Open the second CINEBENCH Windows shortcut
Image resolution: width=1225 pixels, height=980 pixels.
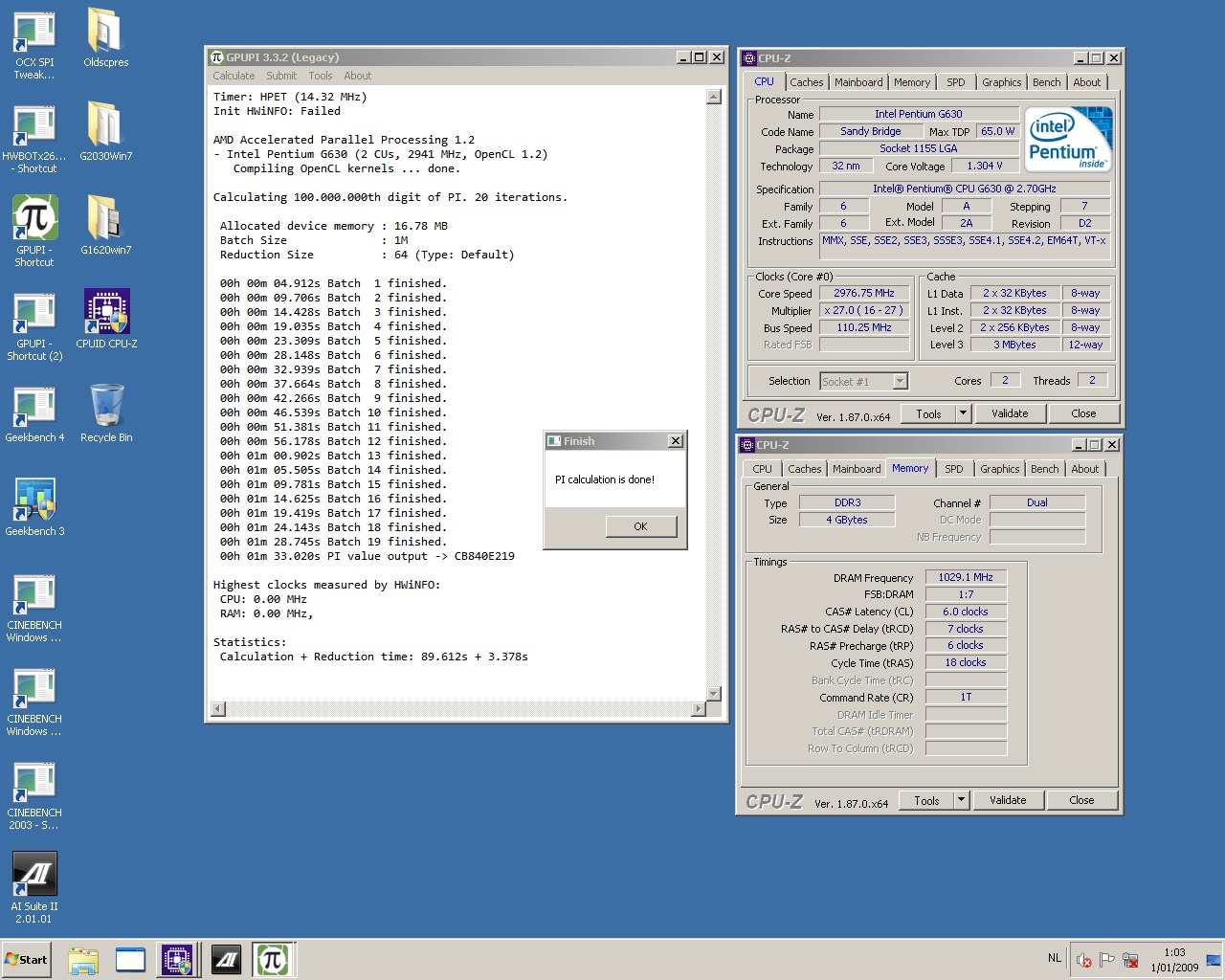(x=34, y=701)
